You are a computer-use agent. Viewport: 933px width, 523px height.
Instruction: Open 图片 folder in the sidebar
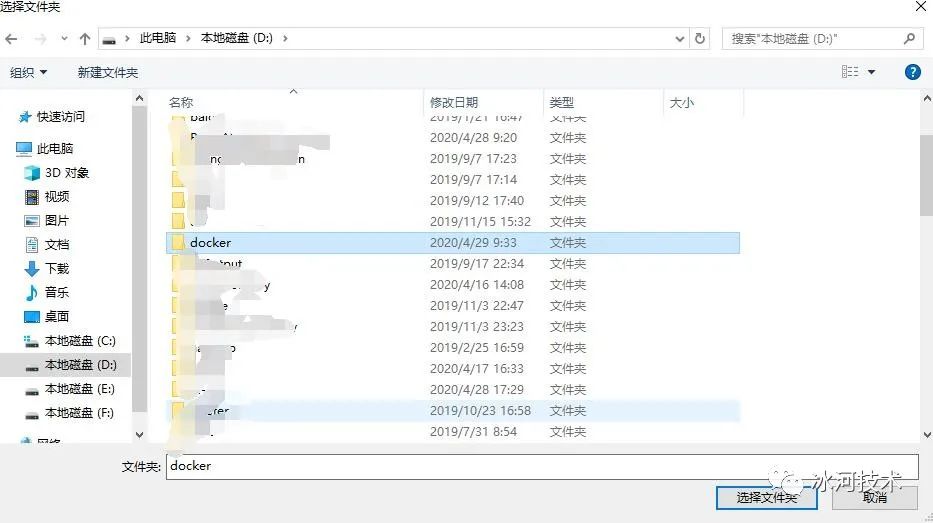click(57, 220)
